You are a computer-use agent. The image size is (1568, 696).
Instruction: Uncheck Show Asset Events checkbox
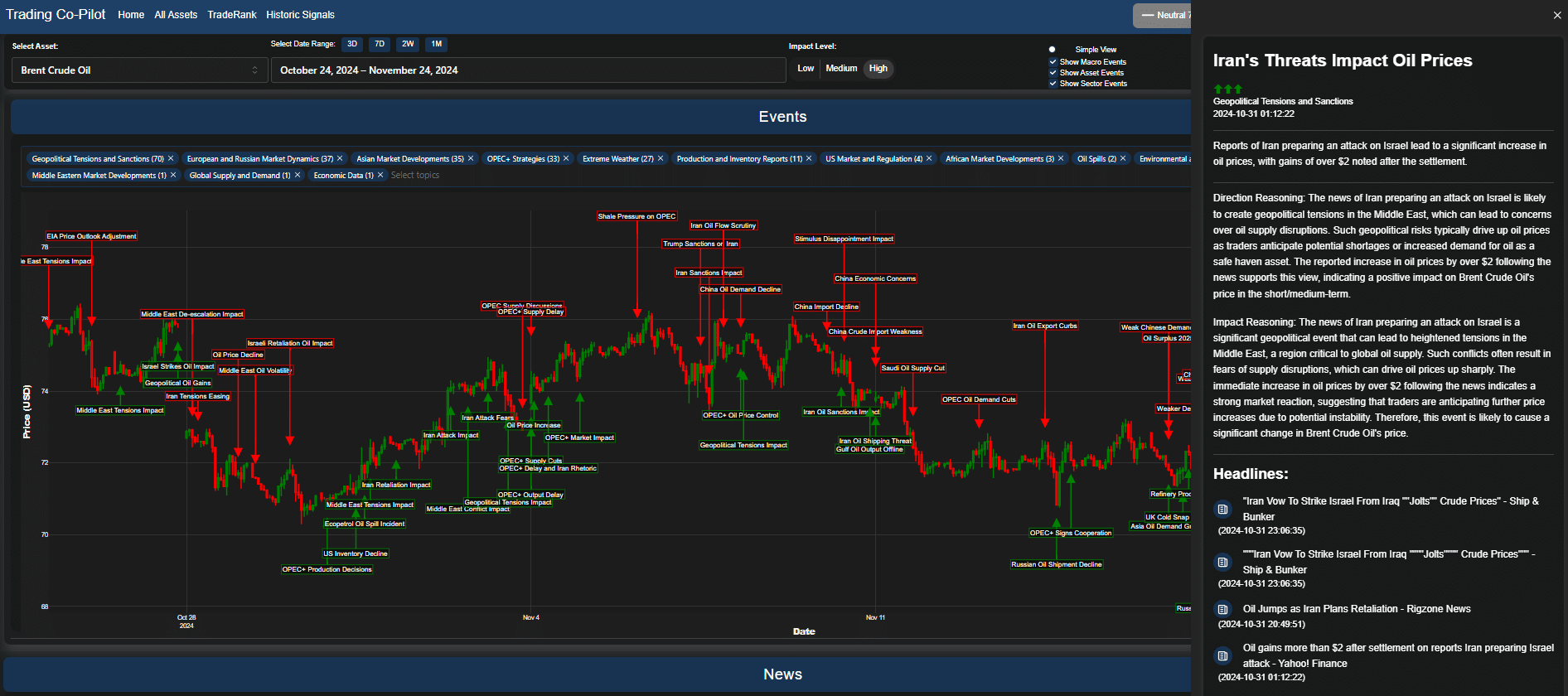point(1053,72)
